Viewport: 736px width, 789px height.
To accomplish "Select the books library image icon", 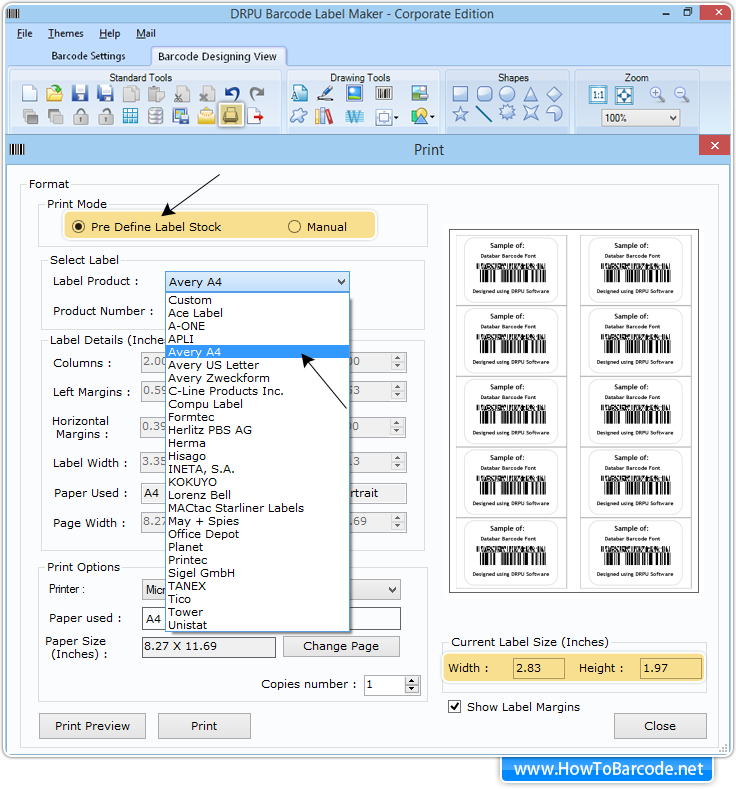I will tap(324, 116).
